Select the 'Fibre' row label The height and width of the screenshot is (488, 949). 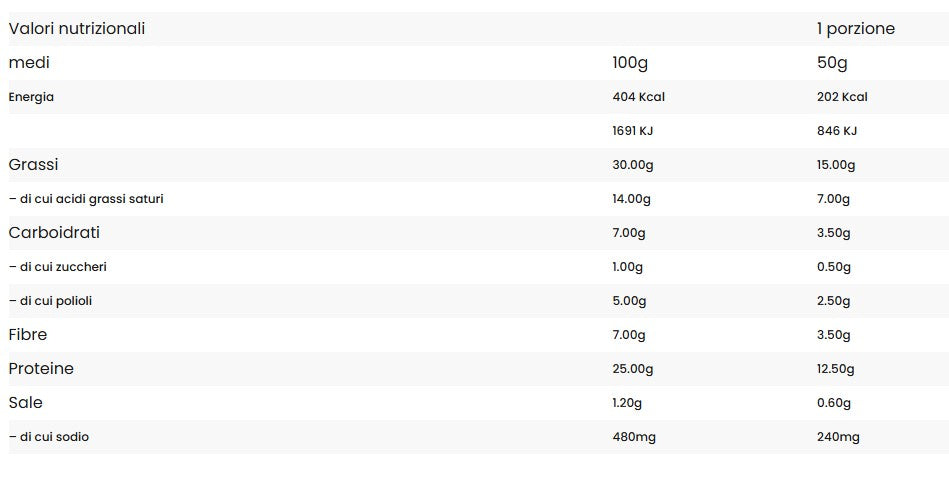tap(28, 335)
